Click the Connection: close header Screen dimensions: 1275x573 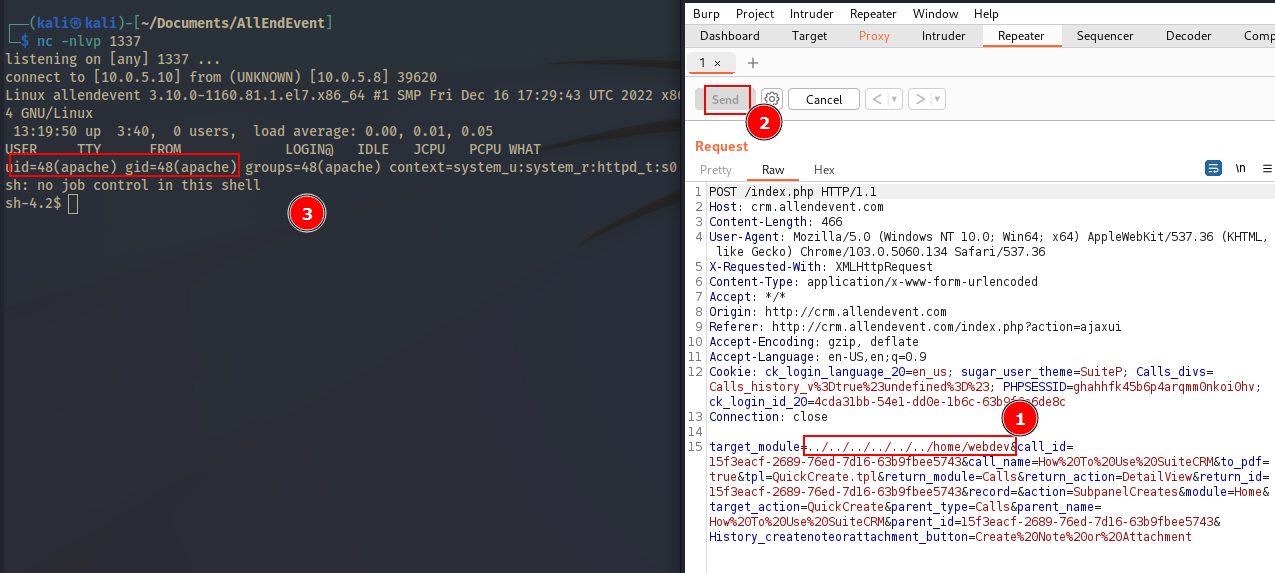tap(768, 417)
